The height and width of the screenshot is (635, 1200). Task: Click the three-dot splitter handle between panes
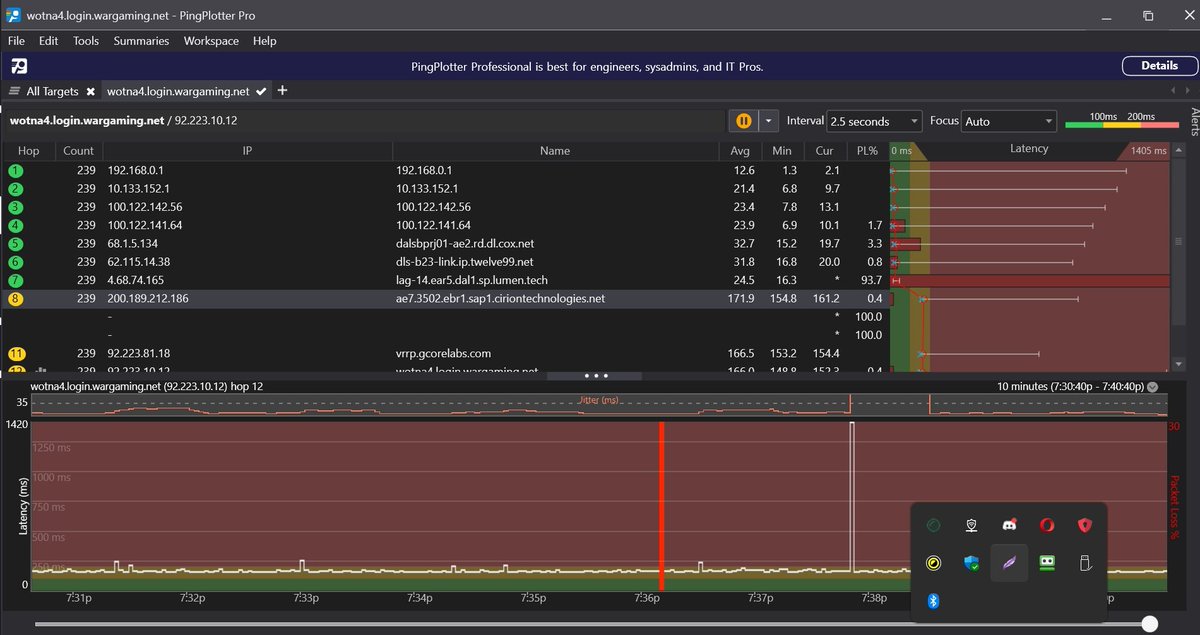tap(596, 376)
